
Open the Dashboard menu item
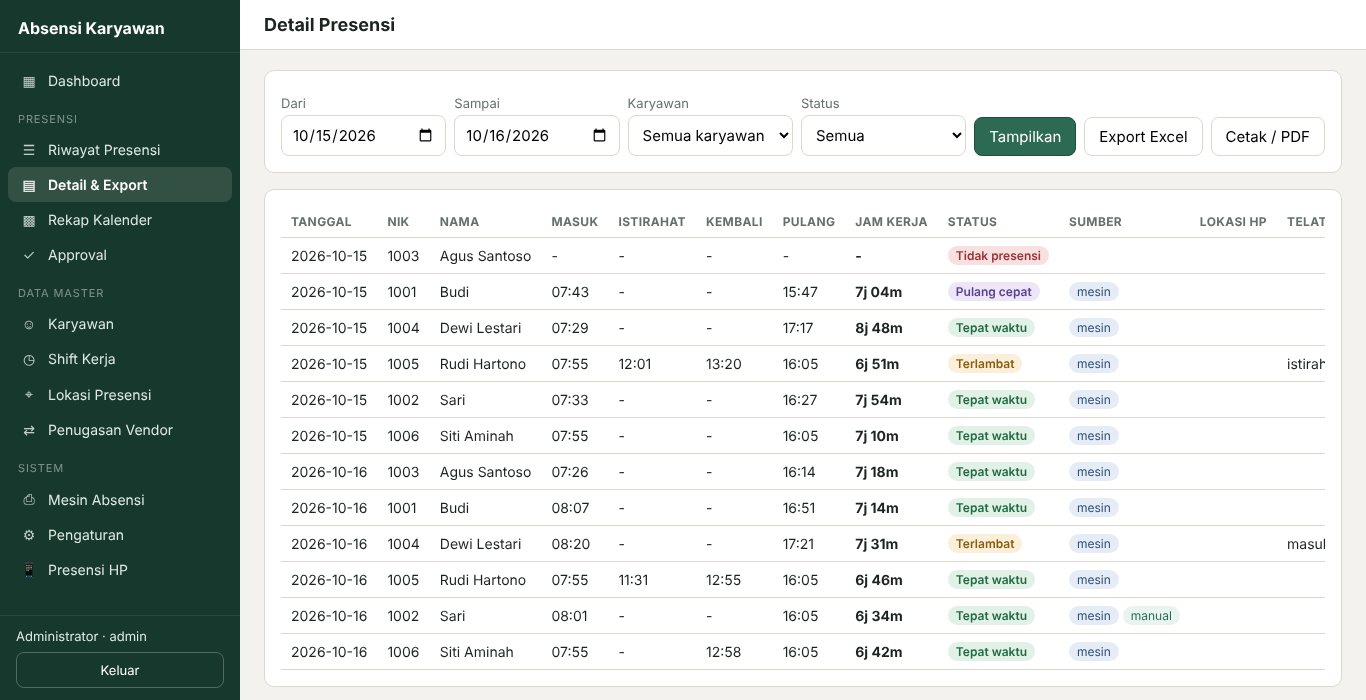pyautogui.click(x=120, y=81)
